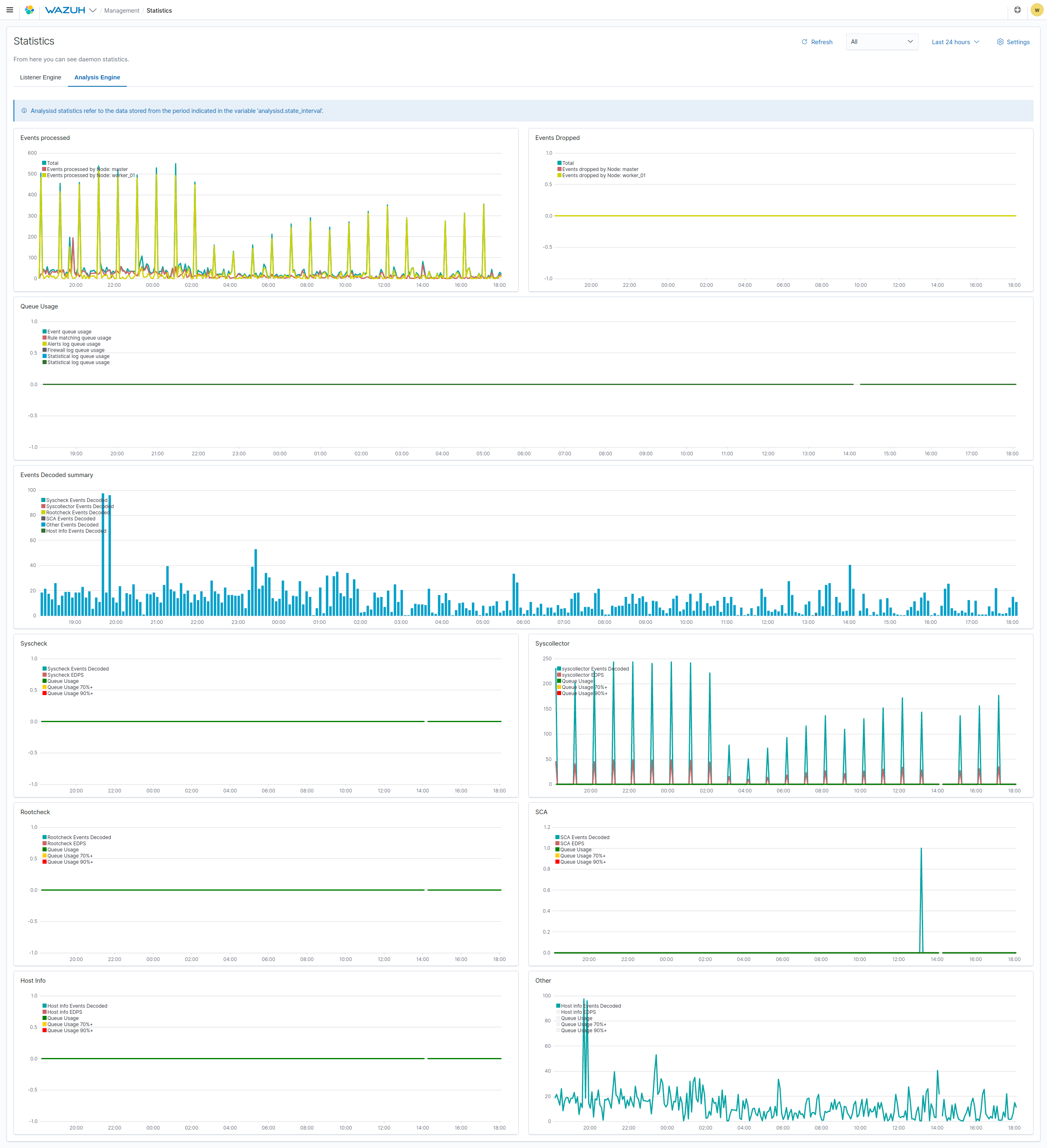This screenshot has height=1148, width=1047.
Task: Click the Events processed chart title
Action: pyautogui.click(x=45, y=138)
